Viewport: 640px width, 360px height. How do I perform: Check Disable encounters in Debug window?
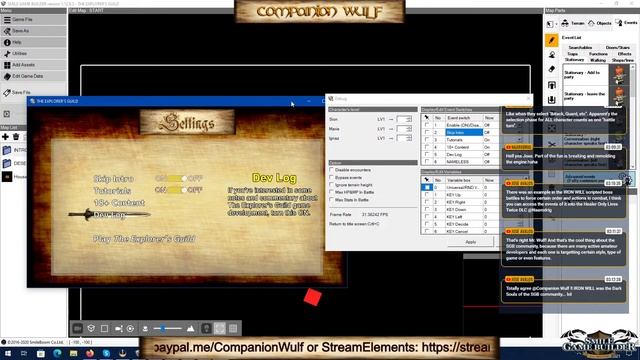(x=332, y=170)
